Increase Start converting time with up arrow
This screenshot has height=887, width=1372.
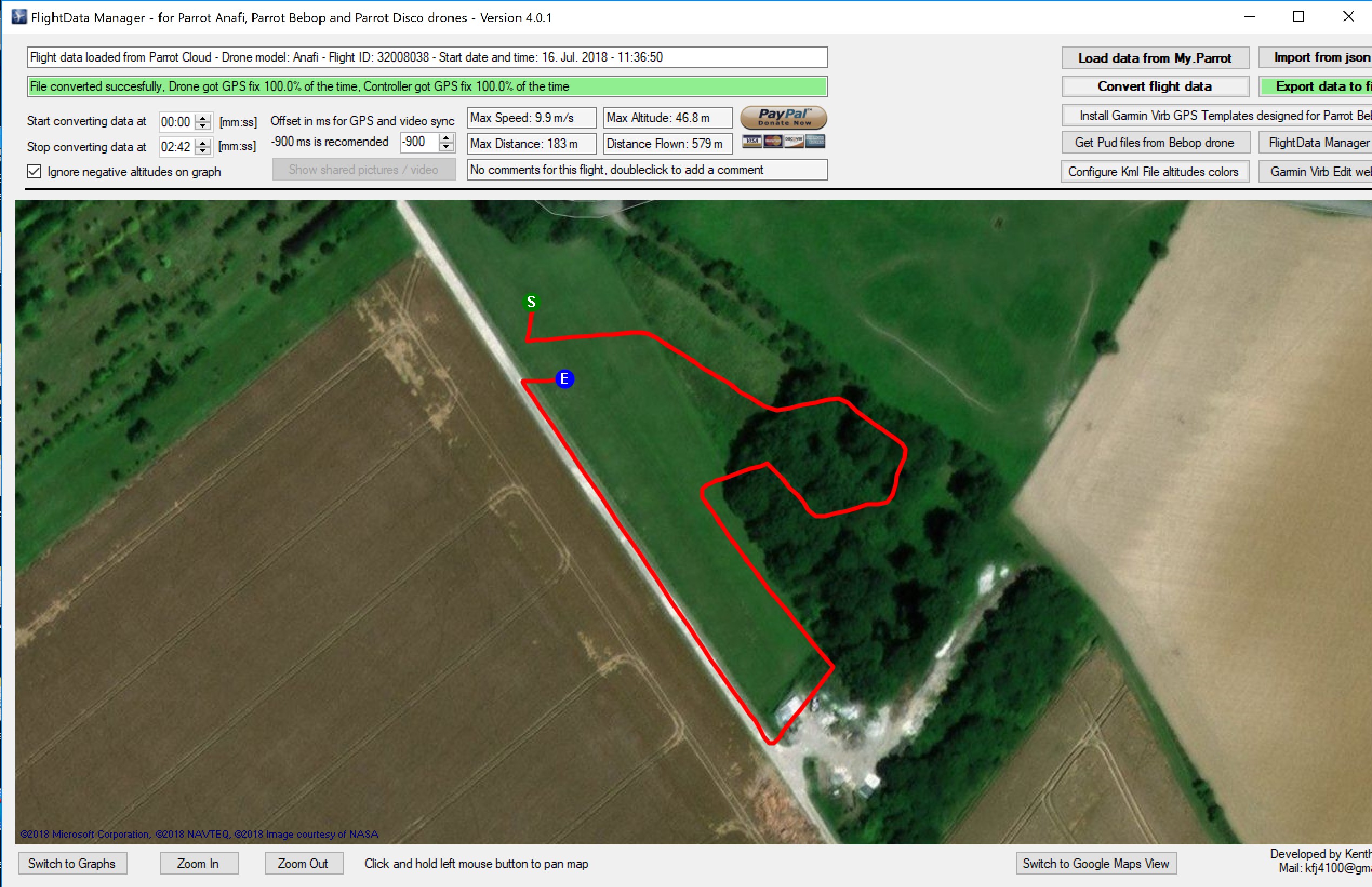(x=203, y=117)
